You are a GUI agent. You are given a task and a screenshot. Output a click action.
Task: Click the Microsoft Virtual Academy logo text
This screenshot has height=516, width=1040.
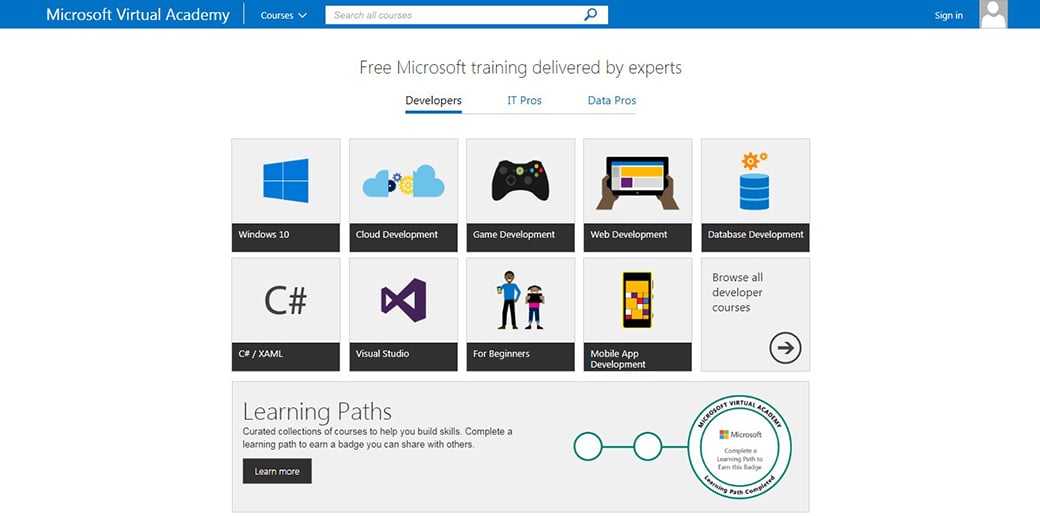coord(138,15)
